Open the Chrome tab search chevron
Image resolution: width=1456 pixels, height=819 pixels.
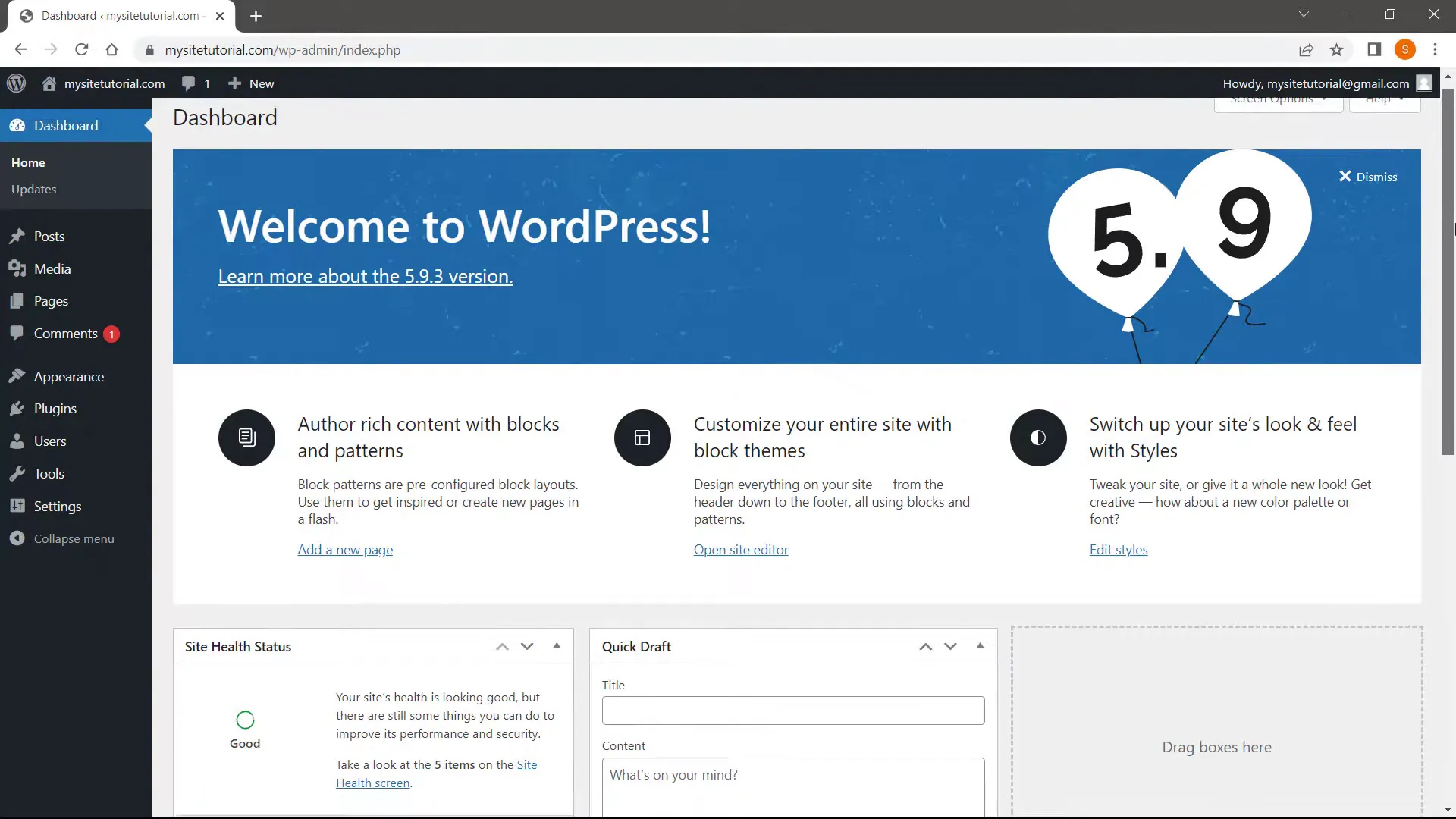tap(1304, 14)
